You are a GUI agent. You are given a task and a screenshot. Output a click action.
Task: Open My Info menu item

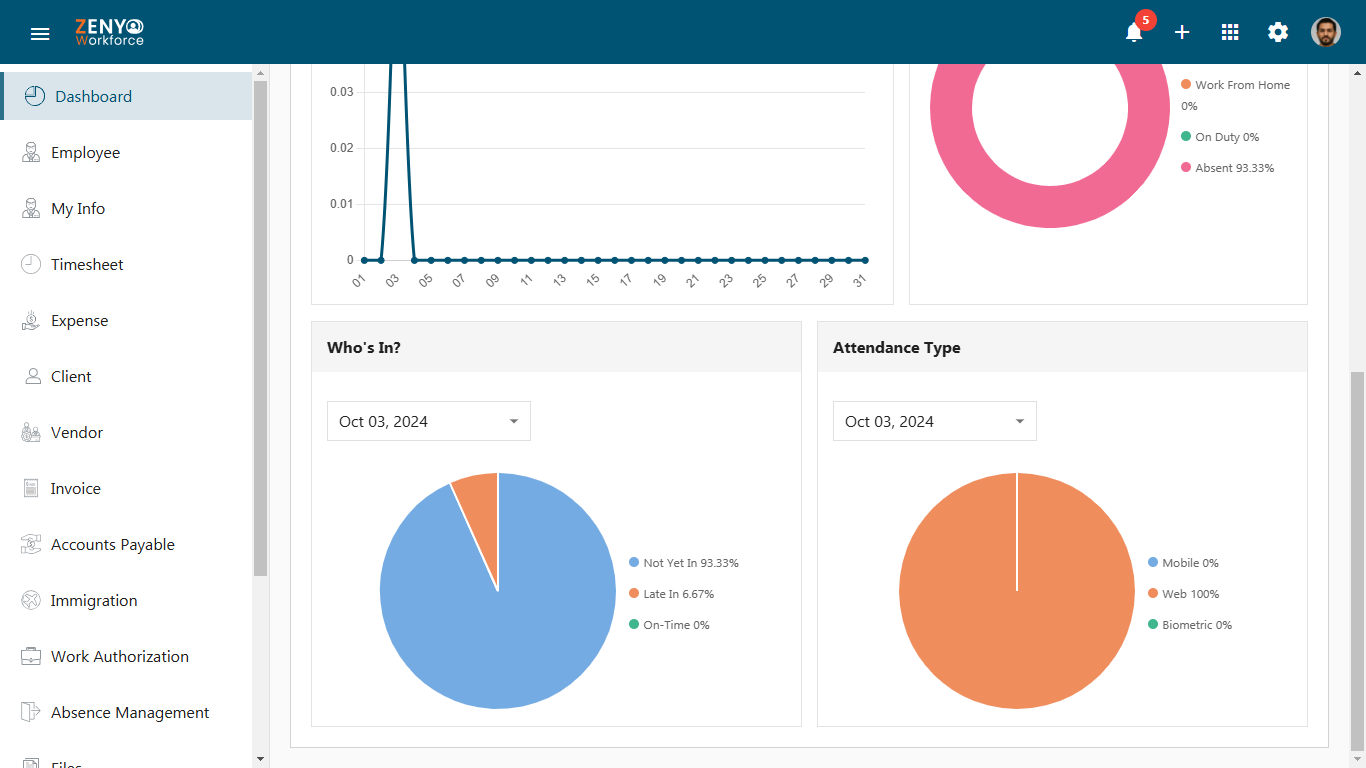coord(126,208)
